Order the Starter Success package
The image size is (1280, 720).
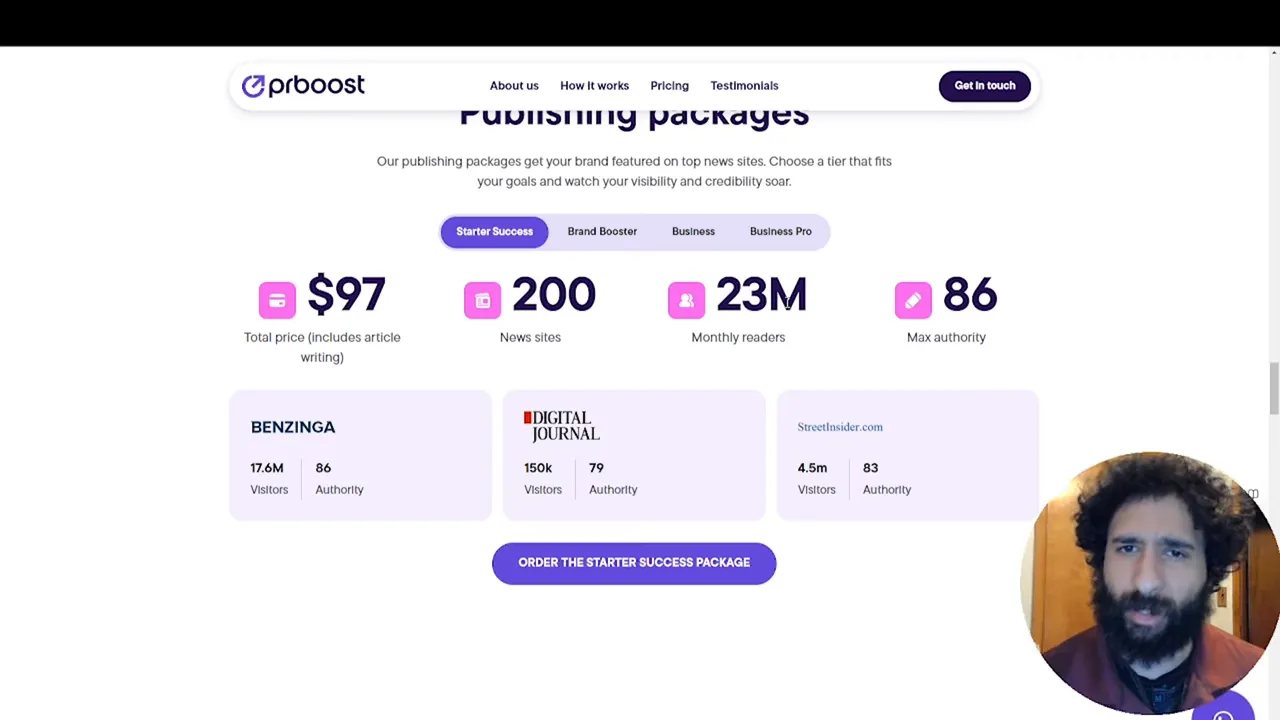click(x=634, y=563)
